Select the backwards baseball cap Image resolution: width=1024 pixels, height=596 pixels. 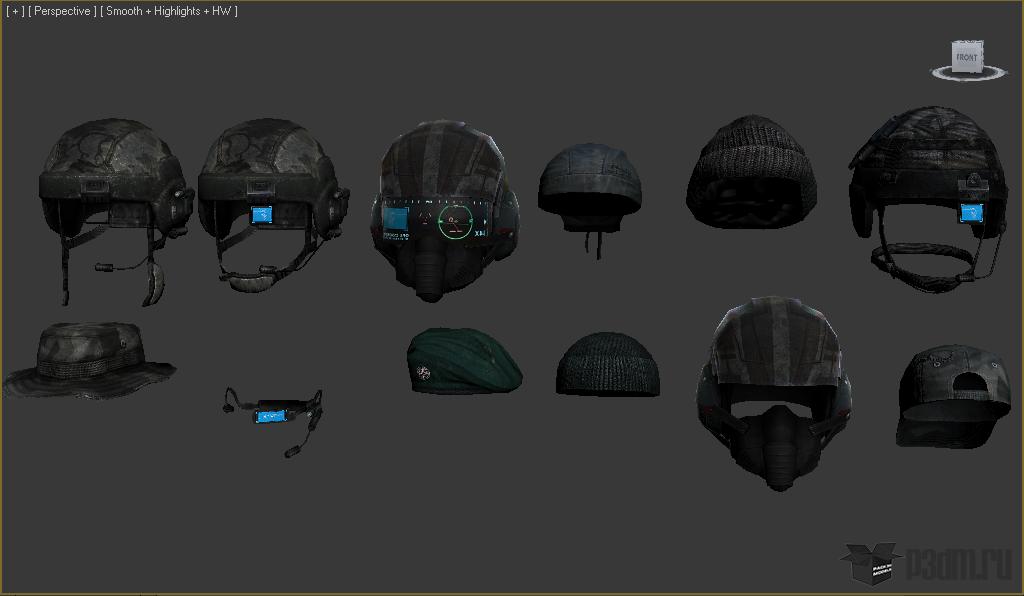point(944,395)
